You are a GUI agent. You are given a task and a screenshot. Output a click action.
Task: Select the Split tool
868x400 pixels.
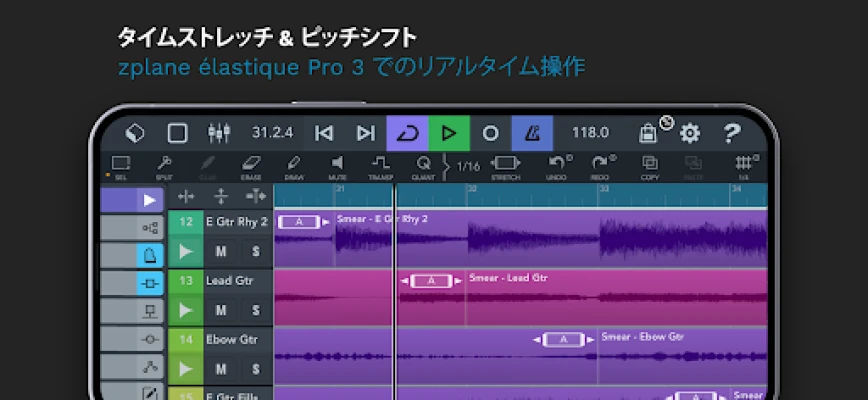point(164,164)
